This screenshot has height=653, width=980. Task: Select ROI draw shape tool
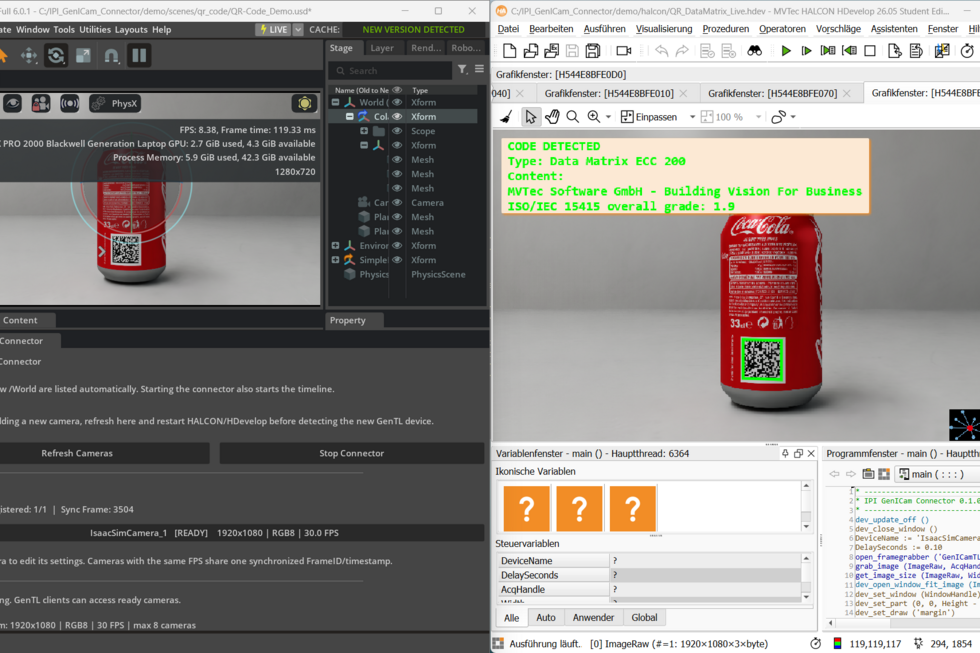pyautogui.click(x=778, y=117)
